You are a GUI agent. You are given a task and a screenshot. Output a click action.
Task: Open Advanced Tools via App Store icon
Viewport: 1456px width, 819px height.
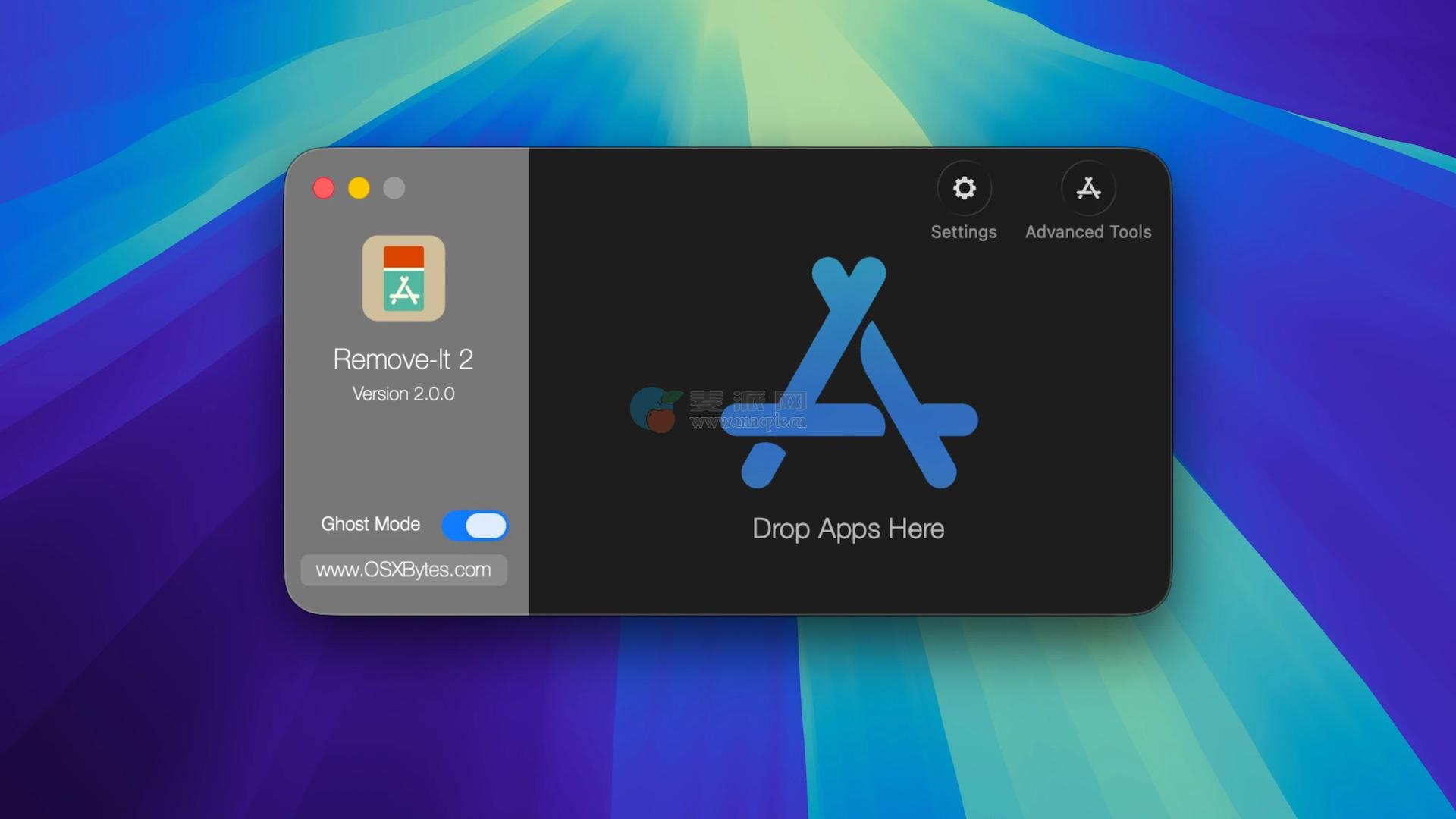pos(1088,188)
